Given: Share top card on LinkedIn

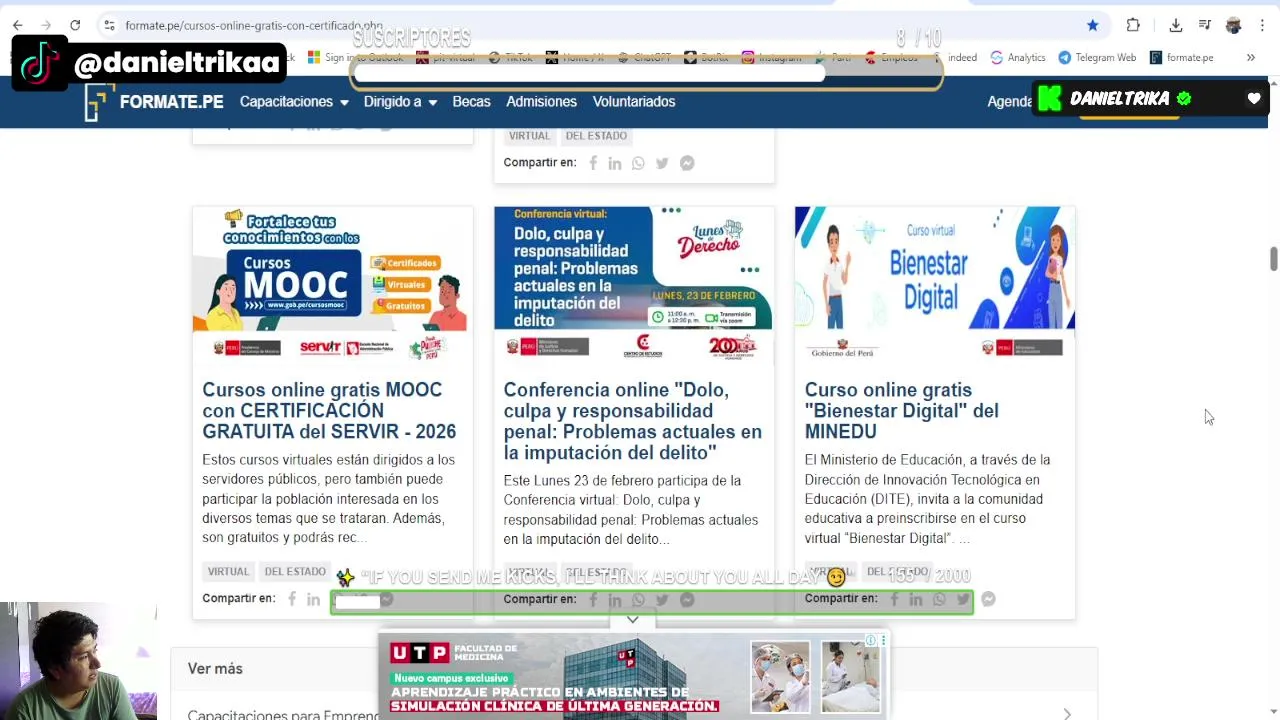Looking at the screenshot, I should [615, 163].
